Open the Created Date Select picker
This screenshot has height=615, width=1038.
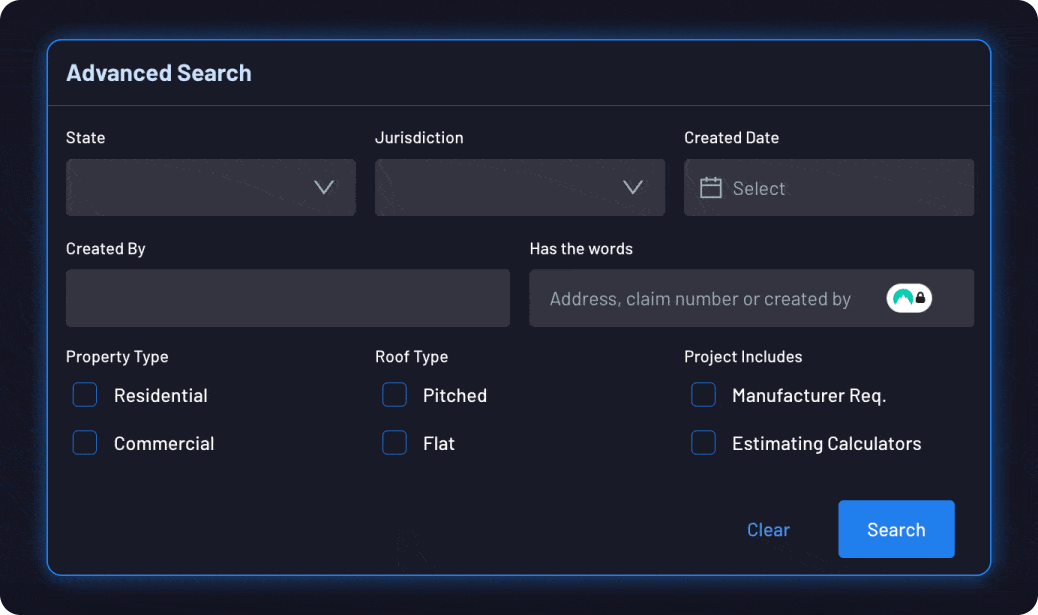(x=829, y=187)
